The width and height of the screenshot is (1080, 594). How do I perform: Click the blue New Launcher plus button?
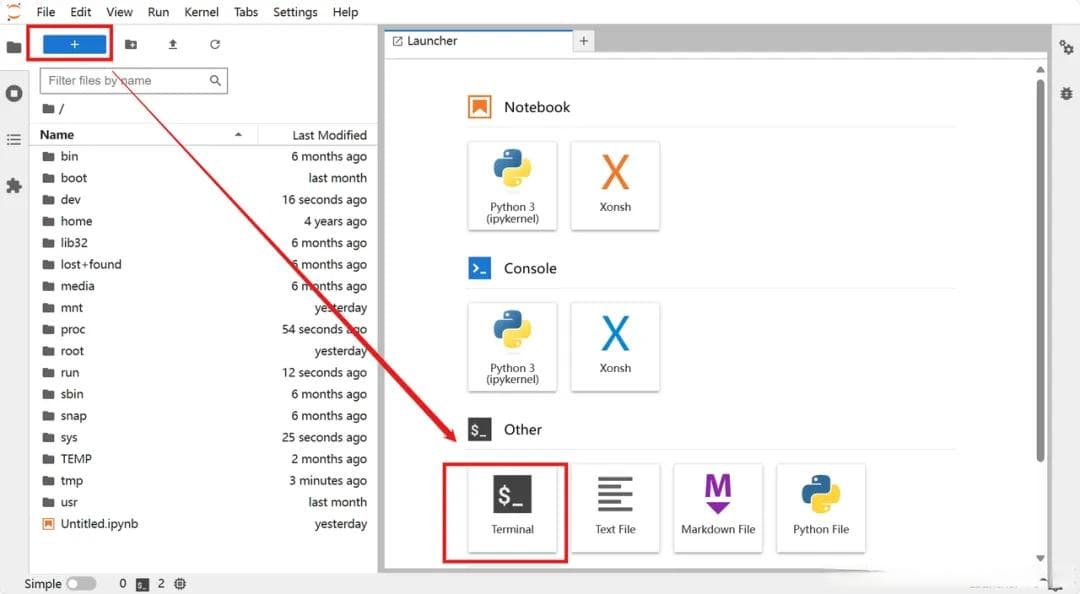74,44
